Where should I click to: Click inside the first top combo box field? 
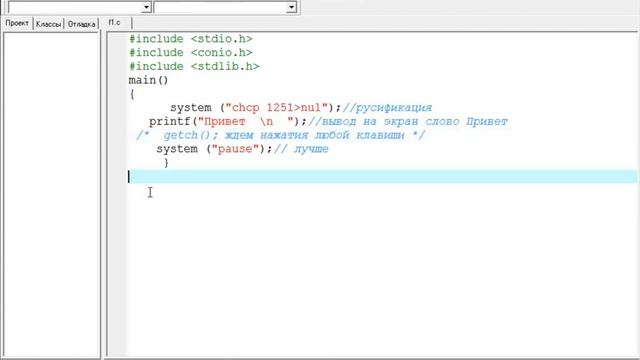76,7
